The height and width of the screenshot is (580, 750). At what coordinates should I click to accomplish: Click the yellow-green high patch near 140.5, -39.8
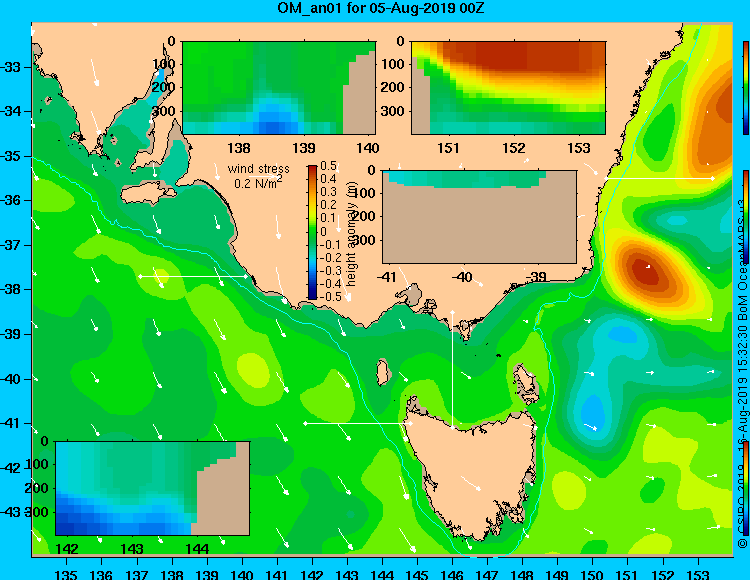(253, 371)
